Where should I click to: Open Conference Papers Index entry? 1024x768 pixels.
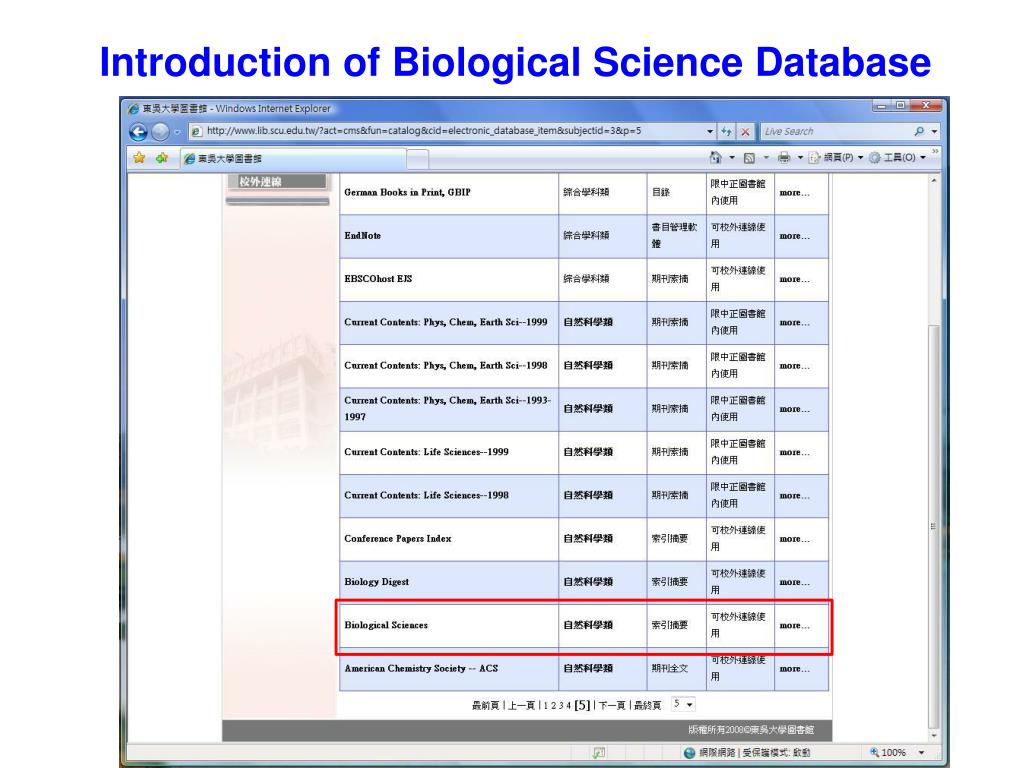pyautogui.click(x=398, y=539)
